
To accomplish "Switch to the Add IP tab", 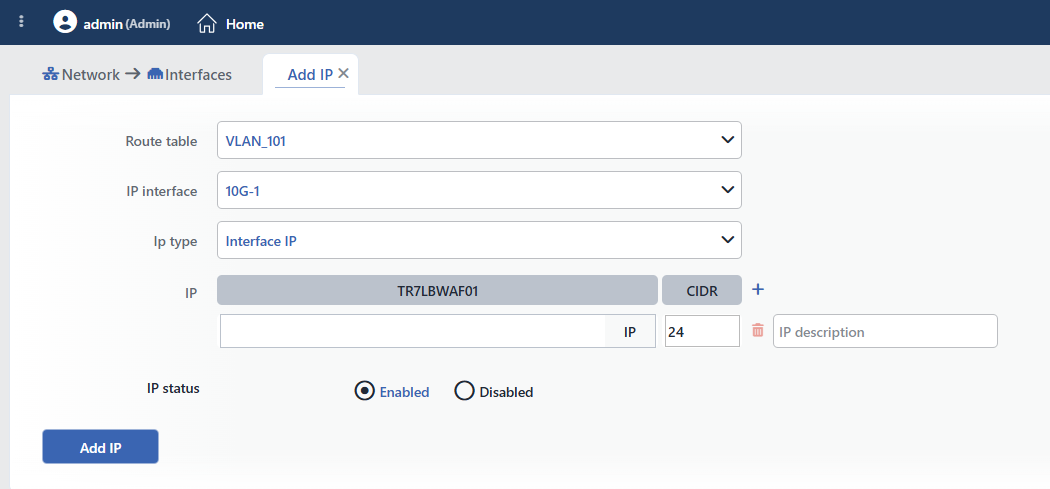I will (310, 74).
